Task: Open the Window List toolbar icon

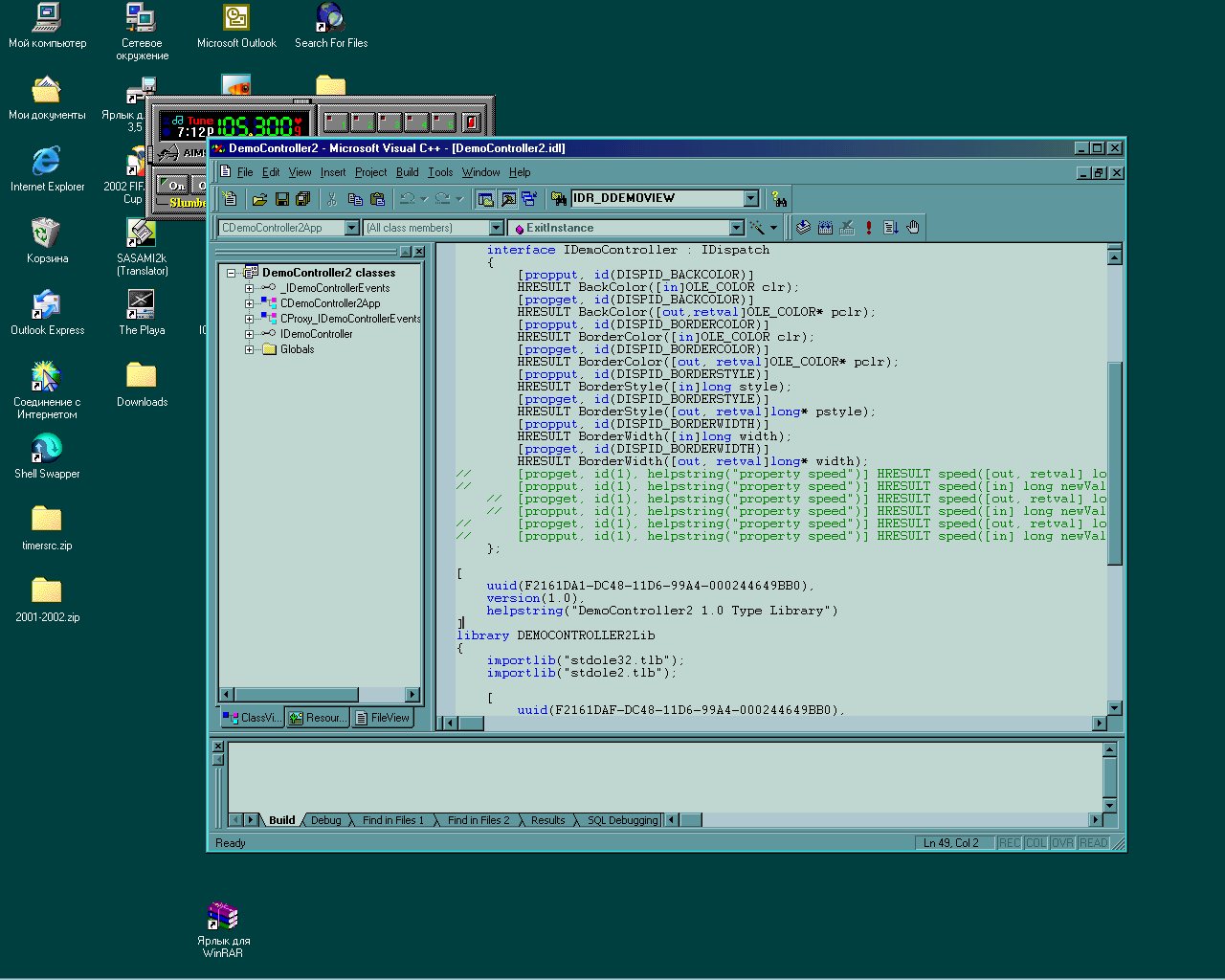Action: click(529, 199)
